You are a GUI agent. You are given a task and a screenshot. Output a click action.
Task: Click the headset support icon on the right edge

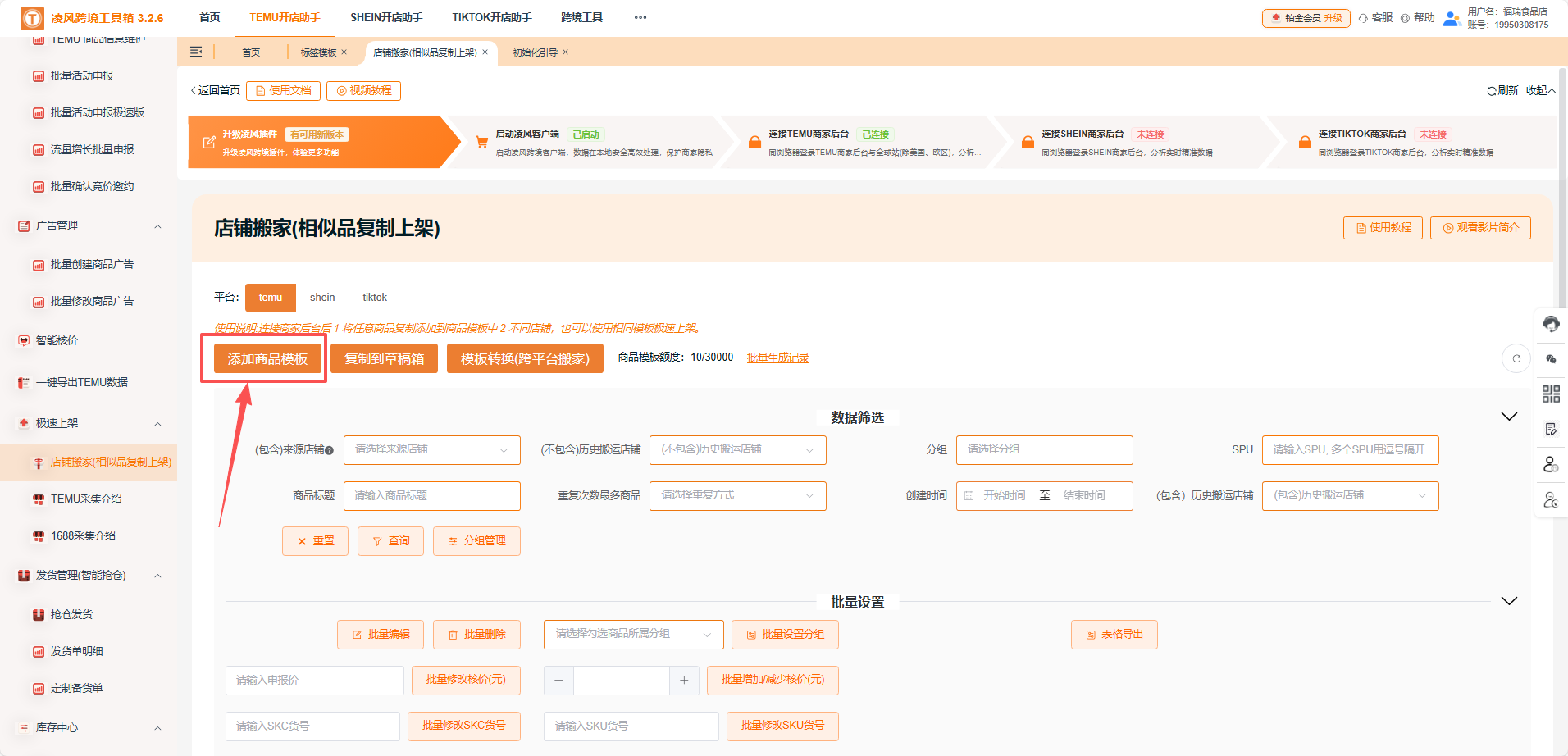[1551, 324]
